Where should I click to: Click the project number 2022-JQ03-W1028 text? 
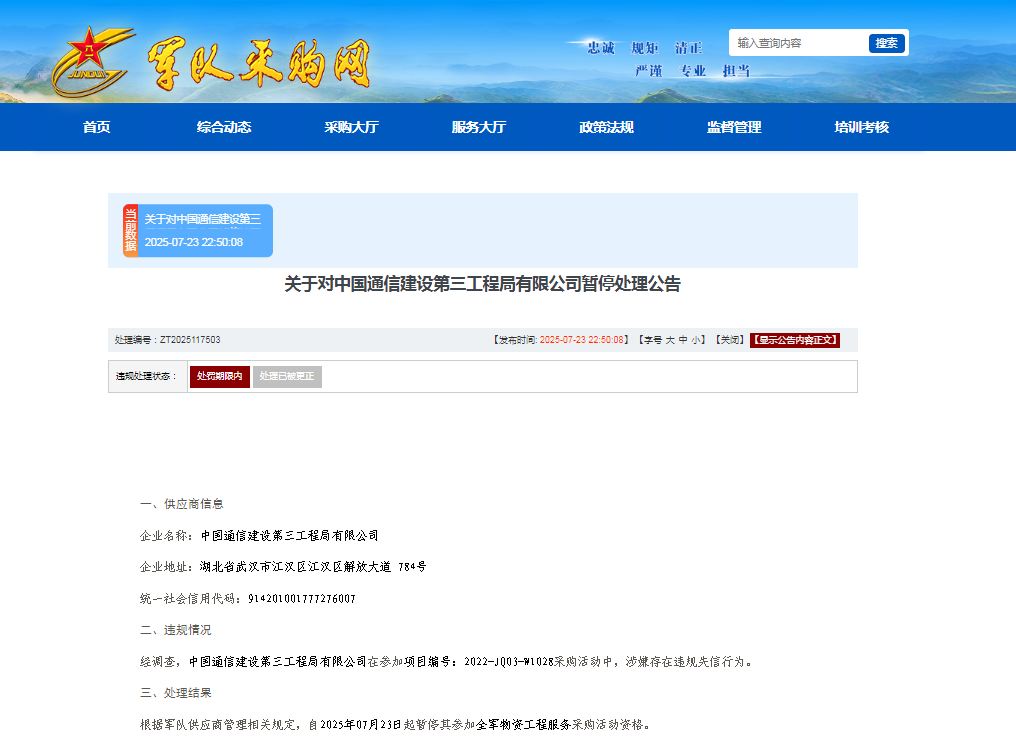(509, 662)
